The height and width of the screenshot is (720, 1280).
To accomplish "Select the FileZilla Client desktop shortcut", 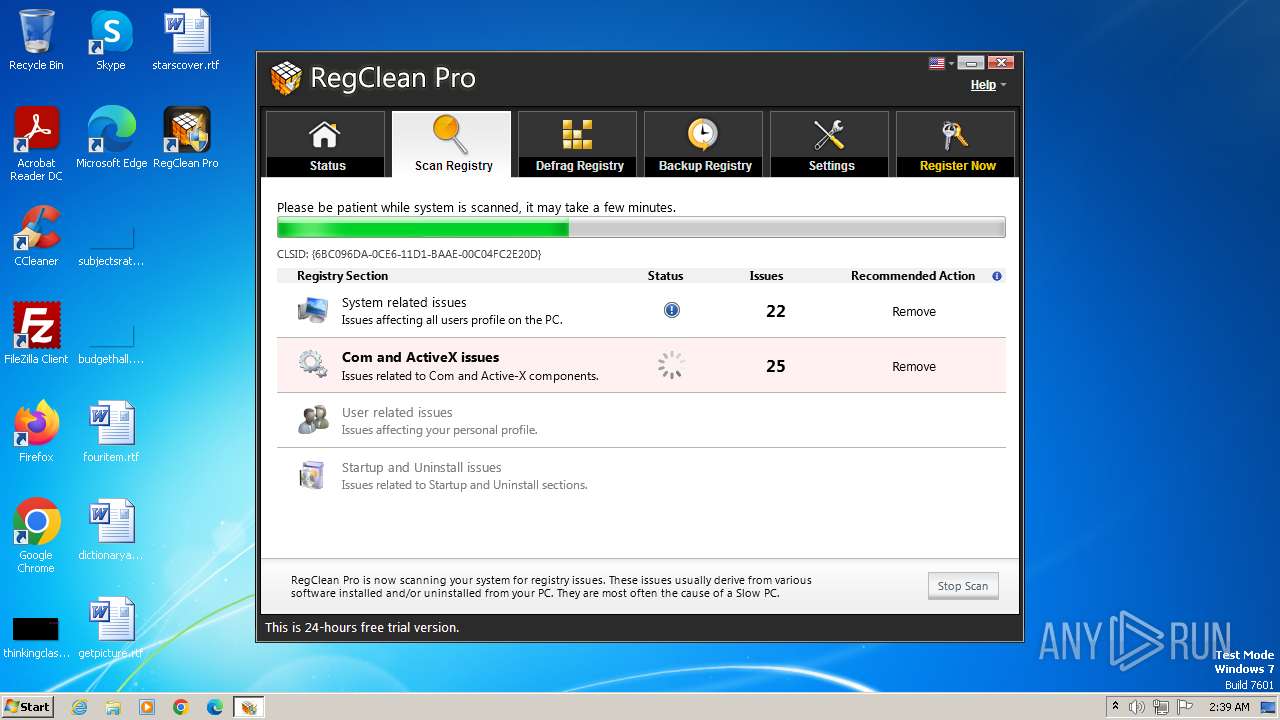I will click(x=36, y=334).
